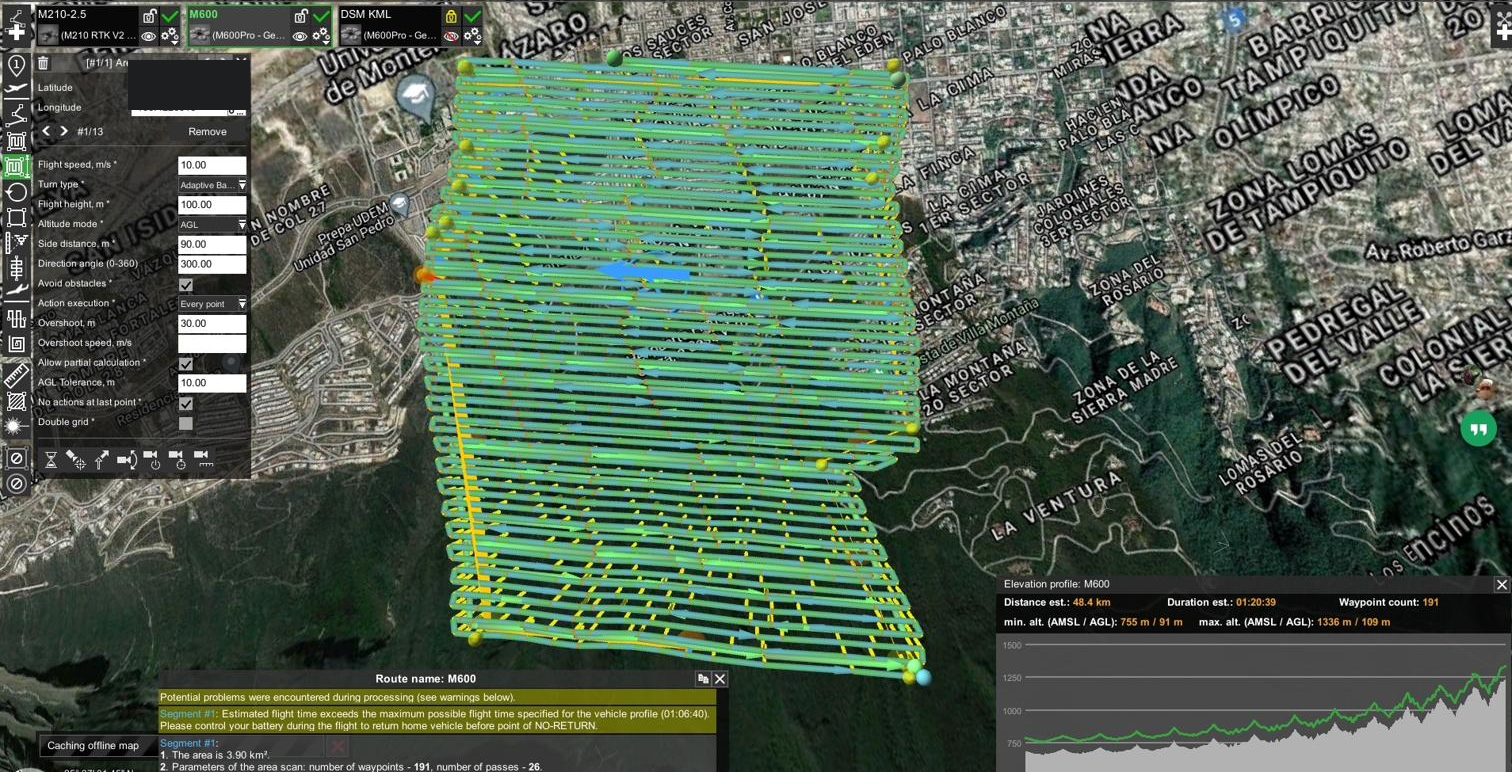
Task: Switch to DSM KML route card
Action: (x=411, y=26)
